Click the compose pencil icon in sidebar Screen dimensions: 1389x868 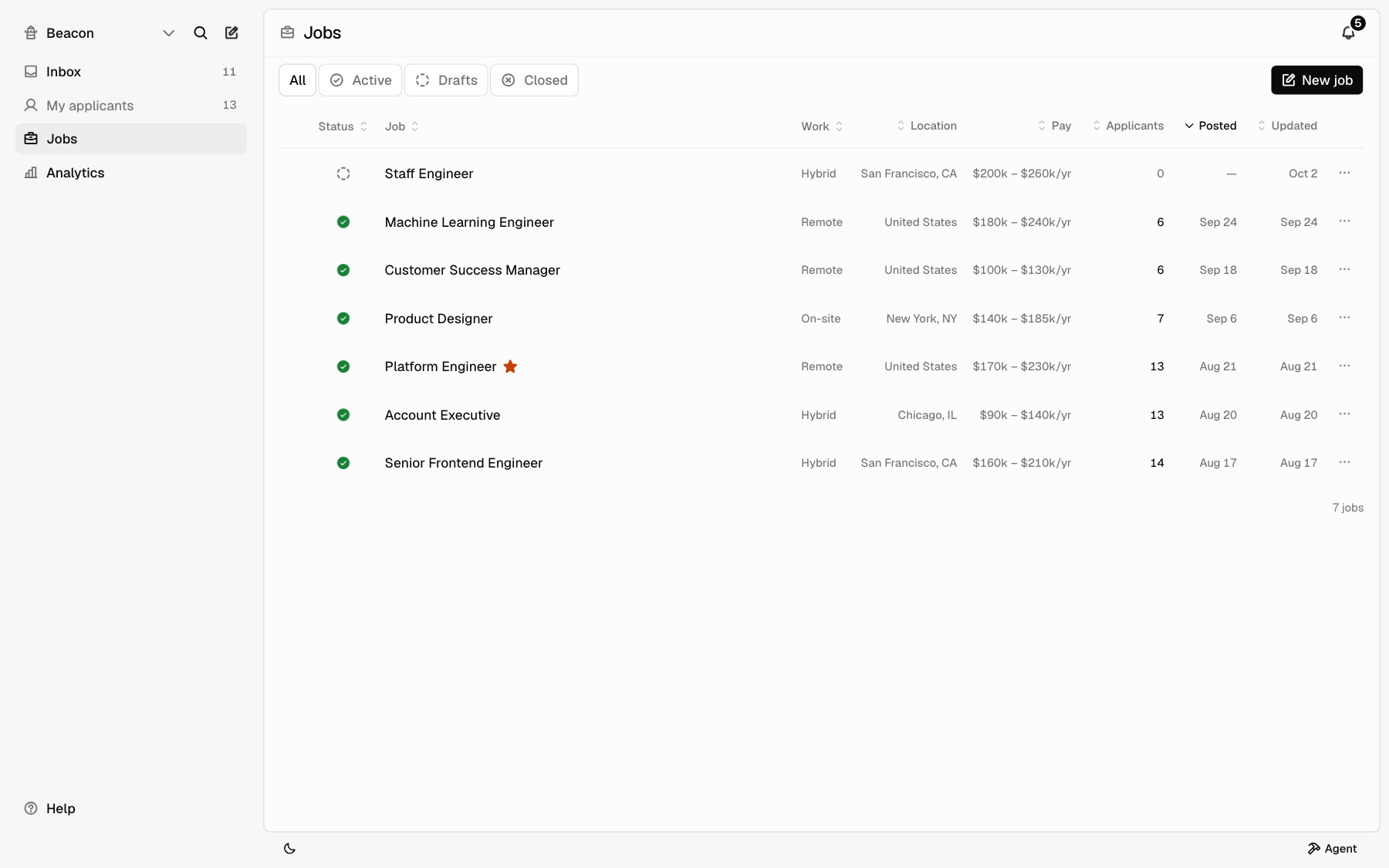(x=231, y=32)
